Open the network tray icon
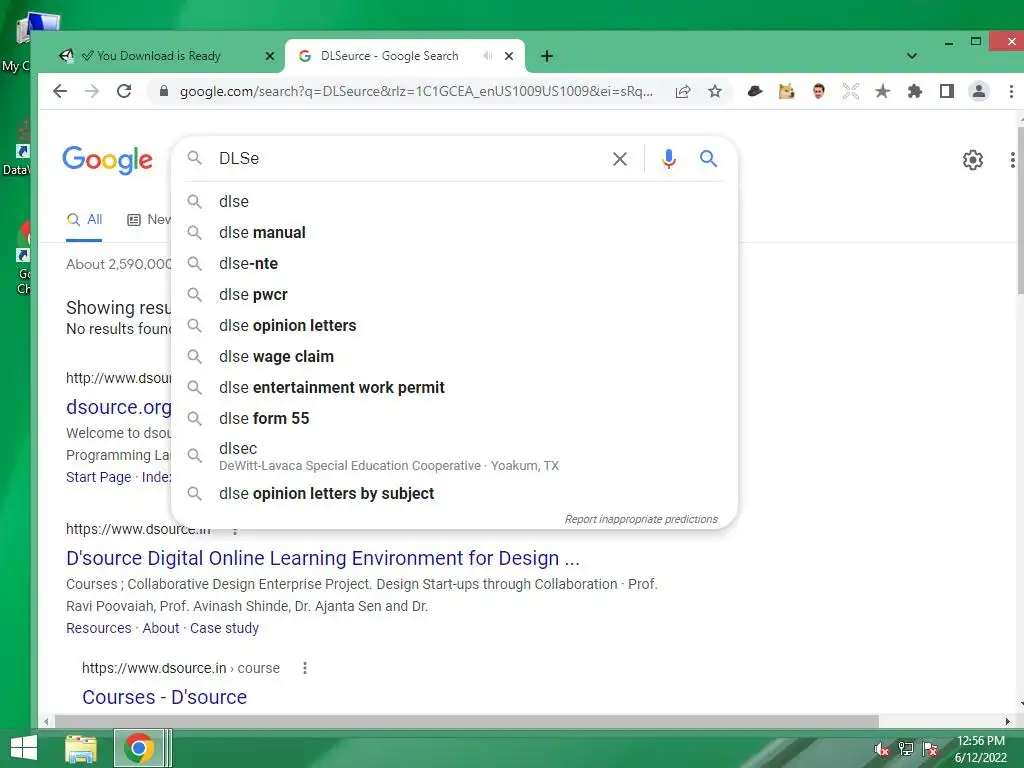This screenshot has height=768, width=1024. click(x=906, y=749)
